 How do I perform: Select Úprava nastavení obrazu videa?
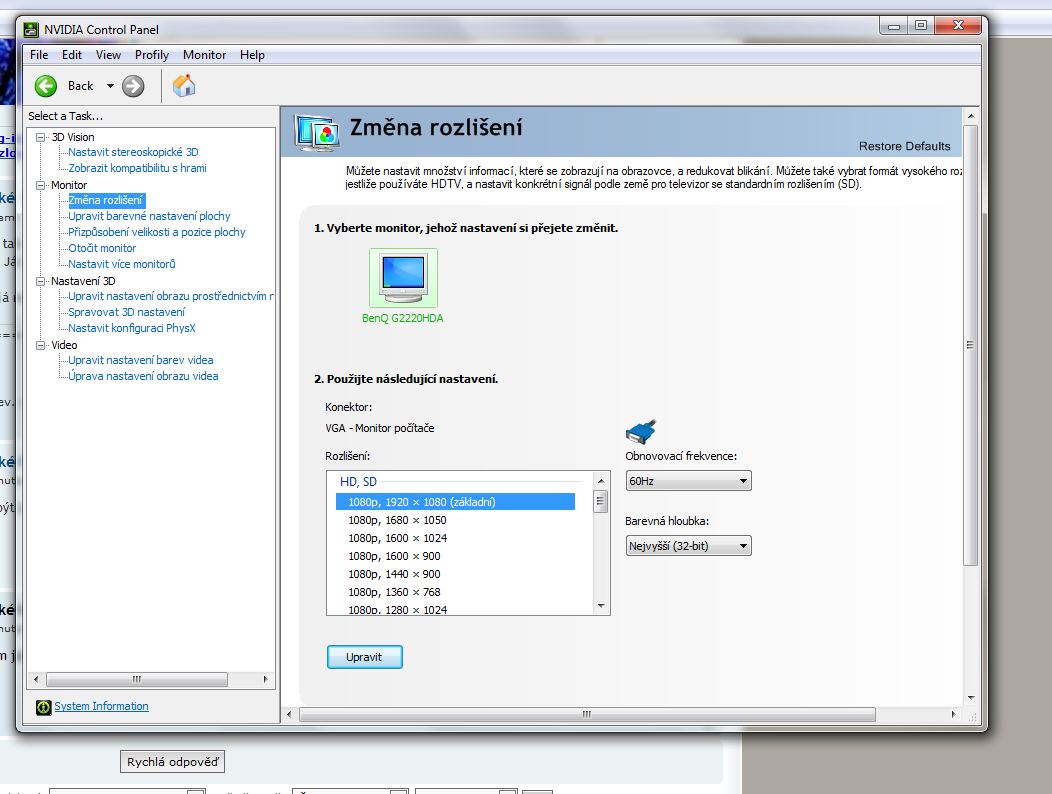coord(143,377)
